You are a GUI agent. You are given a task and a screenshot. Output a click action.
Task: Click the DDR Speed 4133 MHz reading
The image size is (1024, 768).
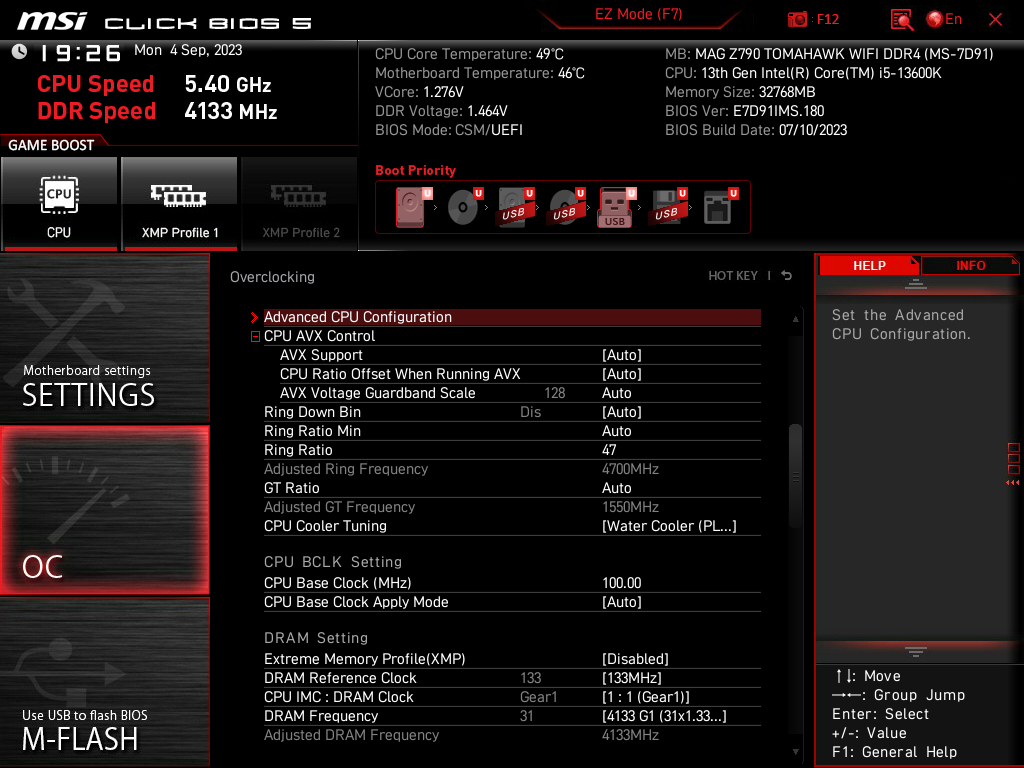pos(157,111)
